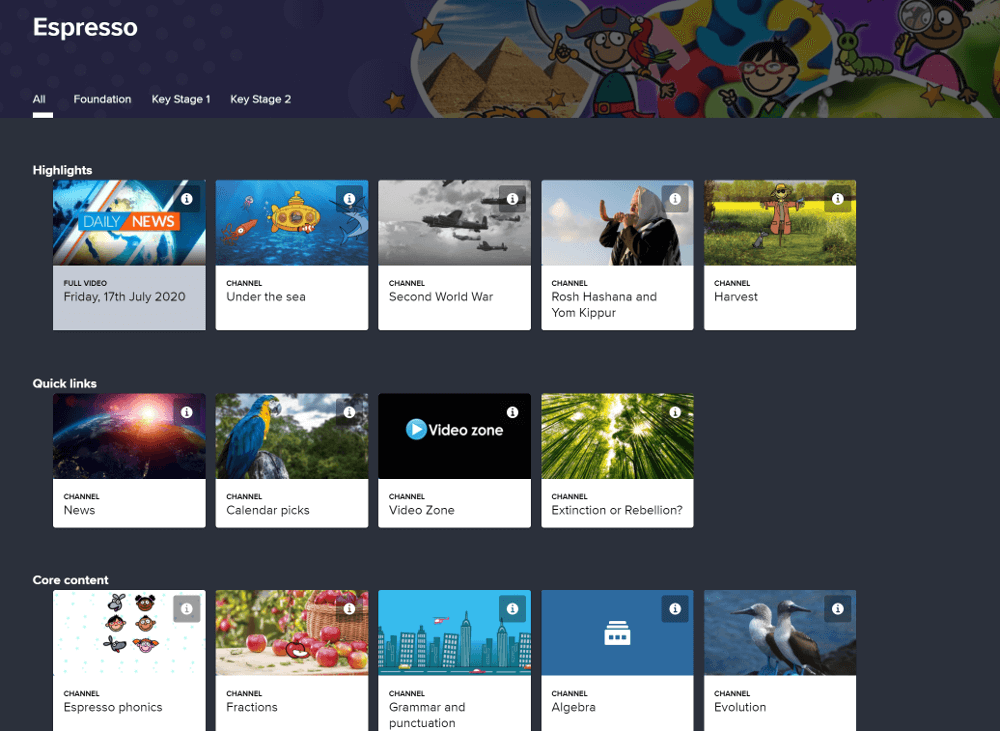Image resolution: width=1000 pixels, height=731 pixels.
Task: Open the Calendar picks title
Action: pyautogui.click(x=268, y=510)
